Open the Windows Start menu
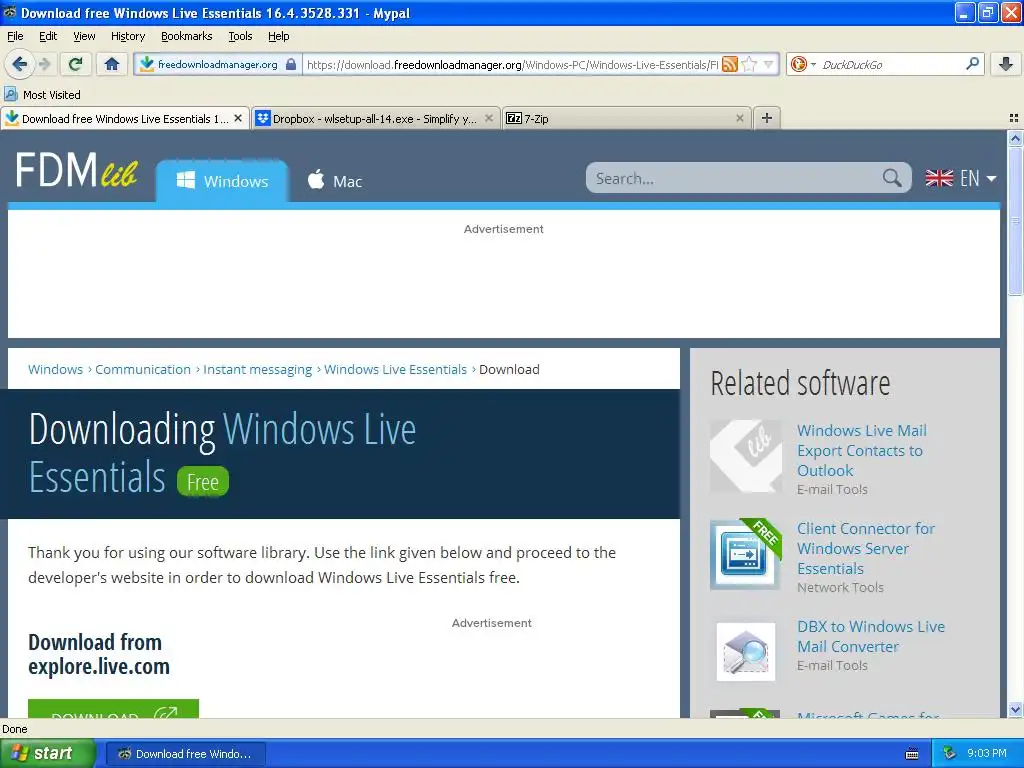The width and height of the screenshot is (1024, 768). click(47, 754)
